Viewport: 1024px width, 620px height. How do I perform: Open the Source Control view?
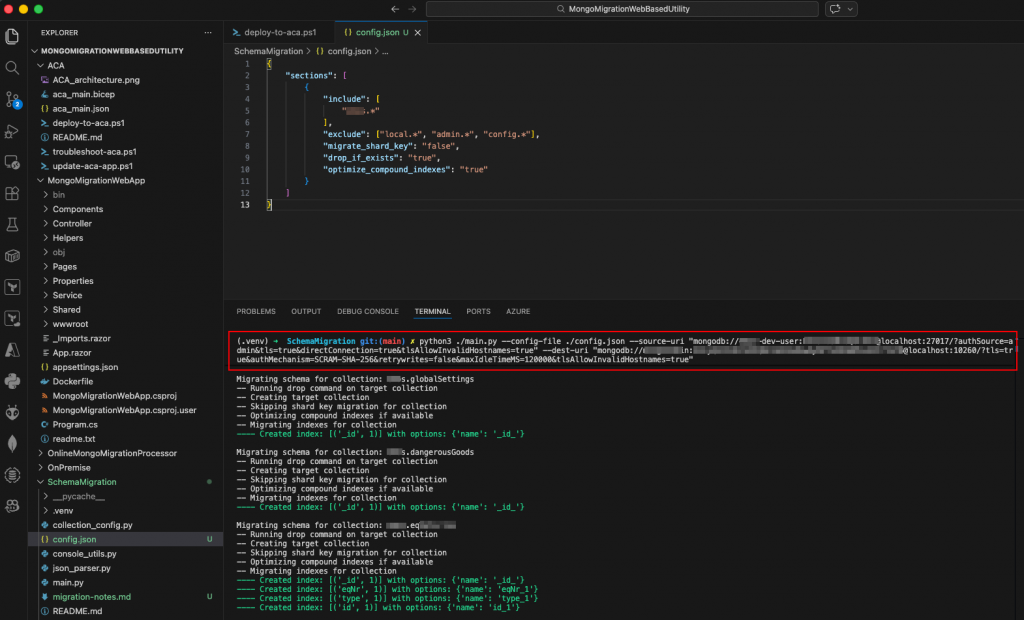point(12,99)
